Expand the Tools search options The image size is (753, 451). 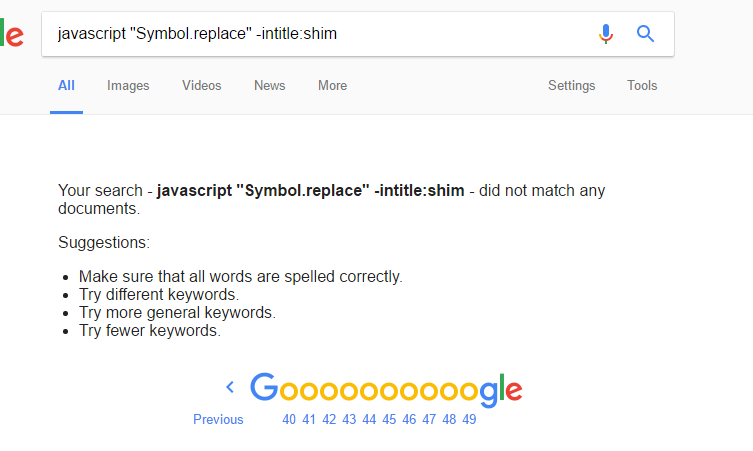(x=642, y=85)
